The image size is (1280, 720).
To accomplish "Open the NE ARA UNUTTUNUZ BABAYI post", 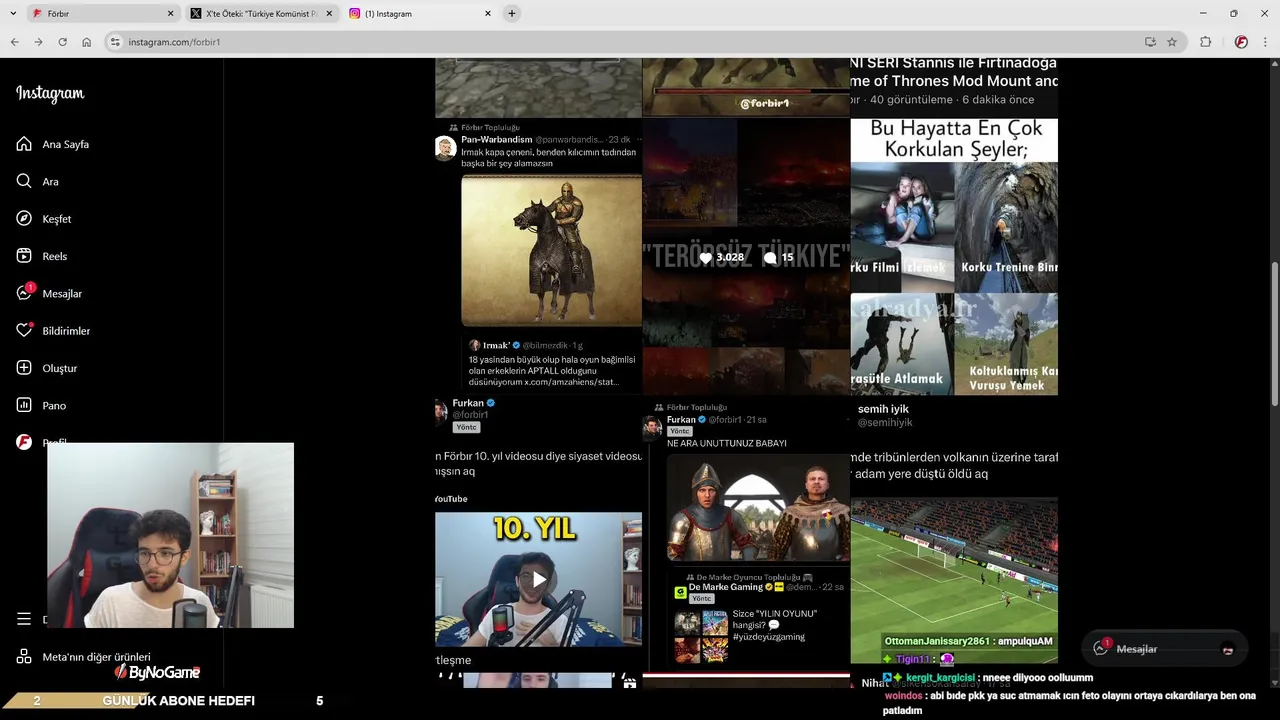I will click(746, 533).
